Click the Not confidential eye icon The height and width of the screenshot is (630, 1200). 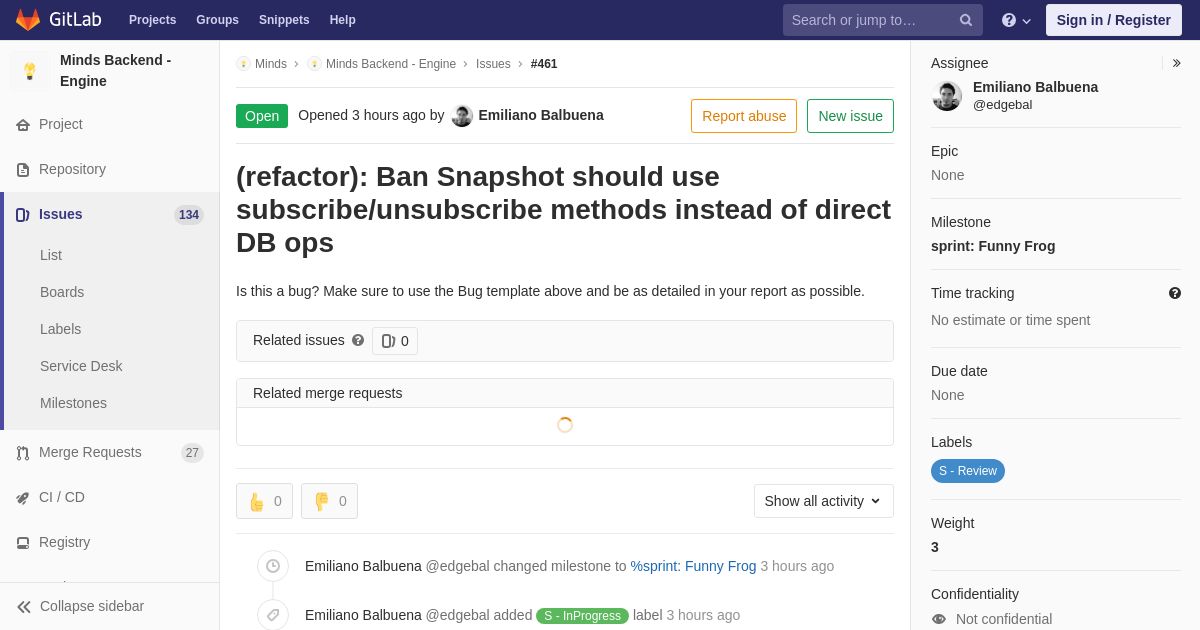click(939, 619)
